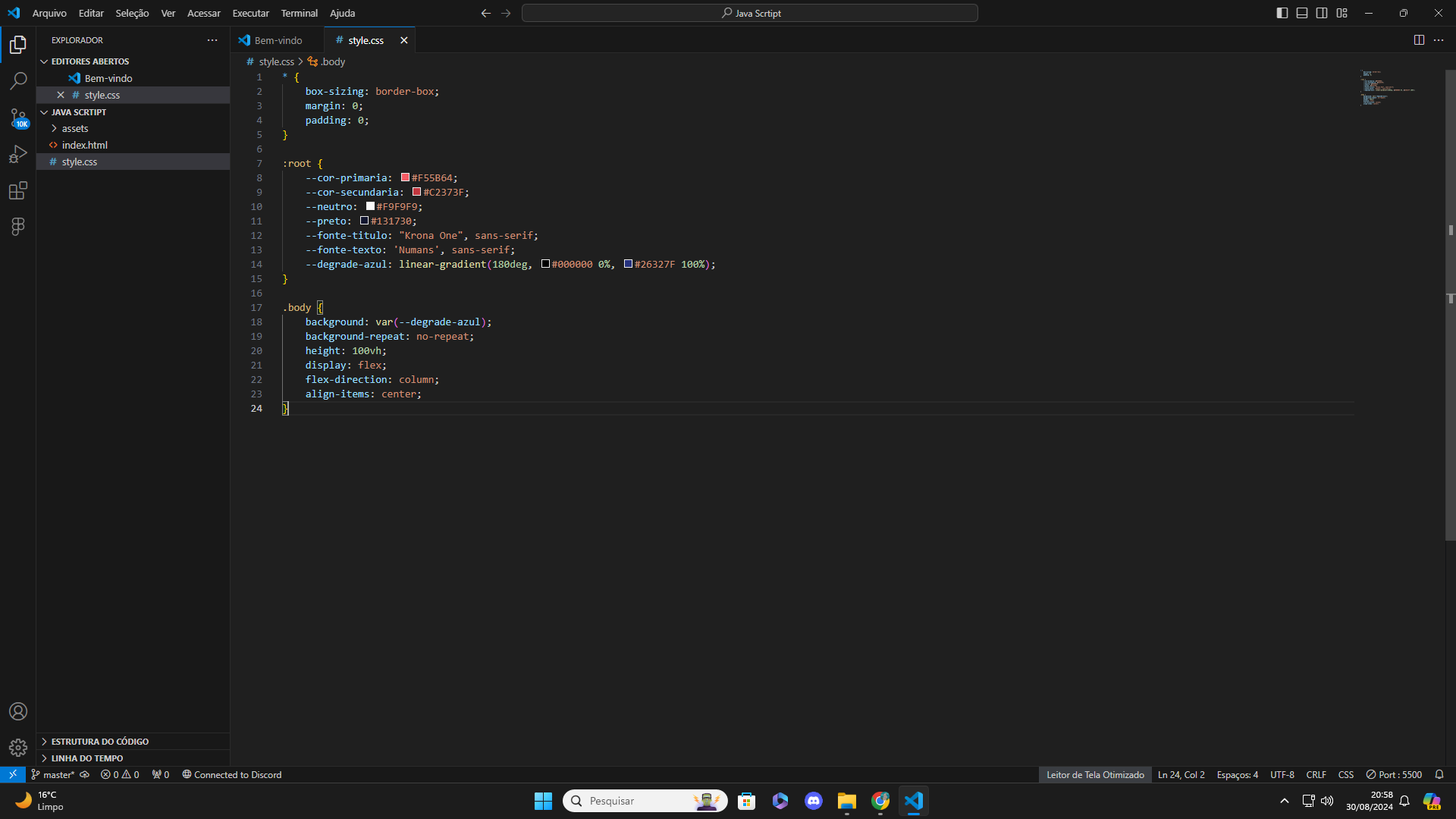Screen dimensions: 1456x819
Task: Toggle Live Server on Port 5500
Action: tap(1394, 774)
